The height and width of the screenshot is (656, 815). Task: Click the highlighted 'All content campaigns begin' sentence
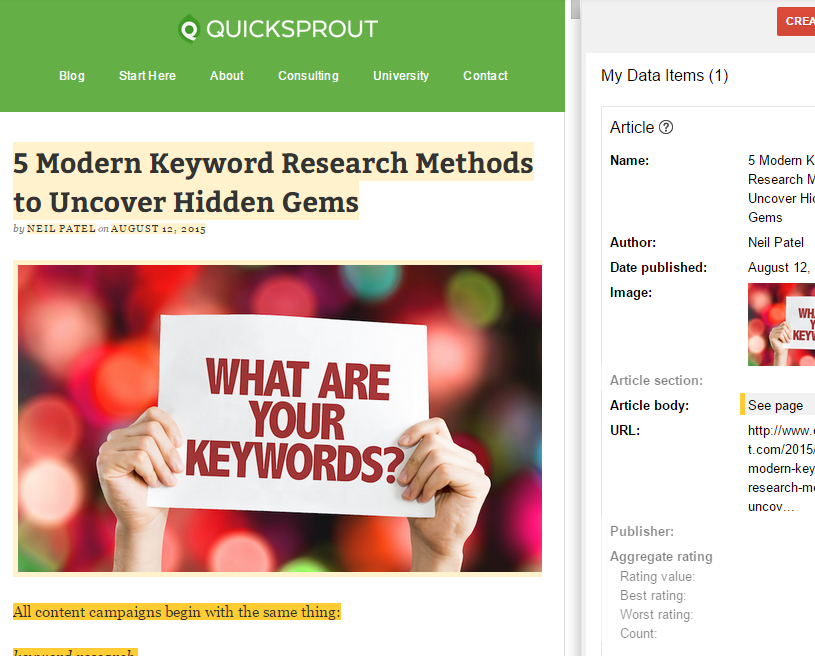[177, 612]
